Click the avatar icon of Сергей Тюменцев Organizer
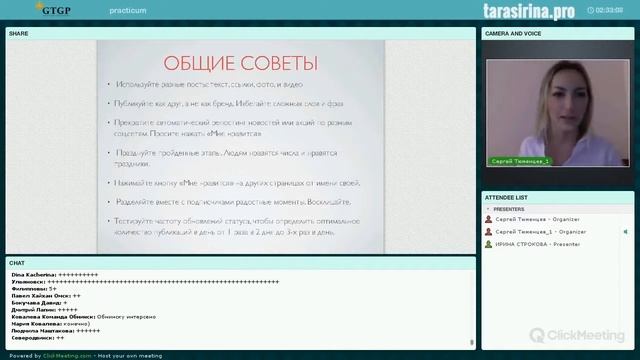Image resolution: width=640 pixels, height=360 pixels. pyautogui.click(x=488, y=219)
